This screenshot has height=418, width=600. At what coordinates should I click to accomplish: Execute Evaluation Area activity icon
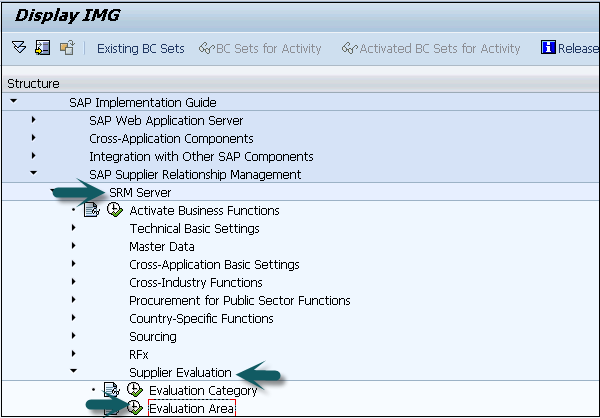click(x=134, y=408)
